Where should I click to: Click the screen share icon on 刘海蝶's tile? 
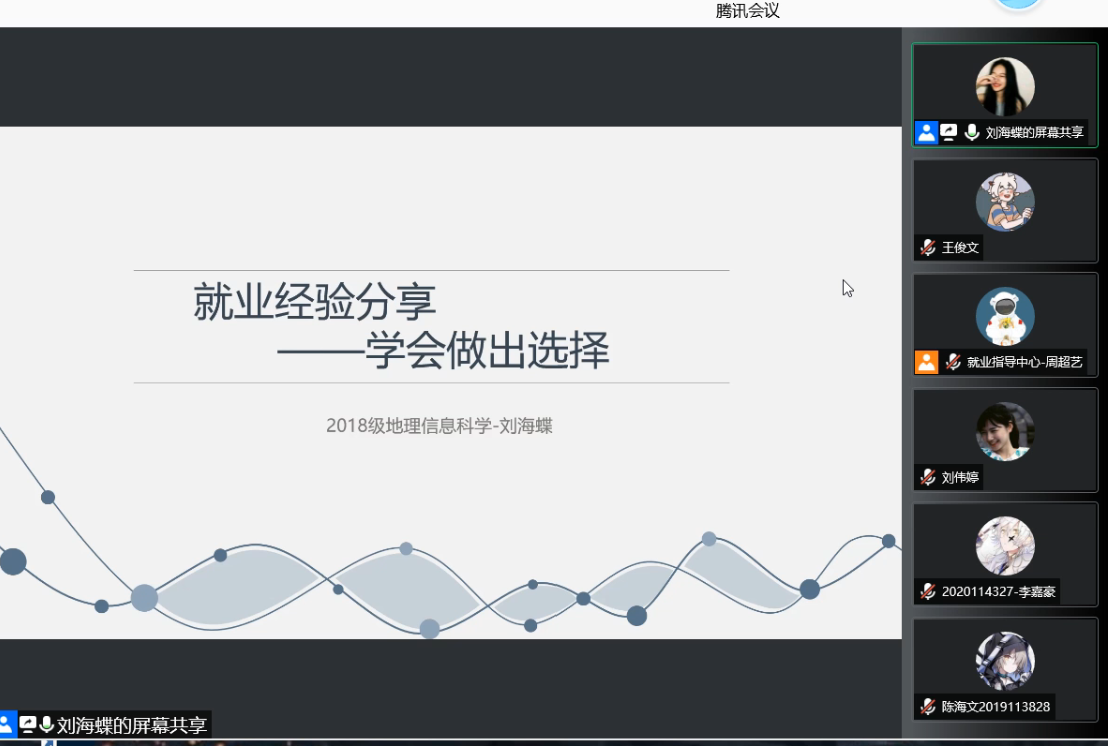[x=949, y=132]
